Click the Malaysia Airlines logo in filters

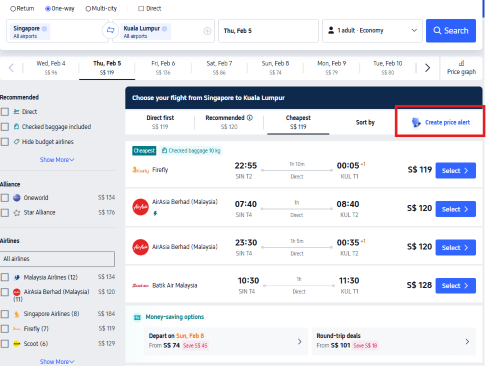17,277
